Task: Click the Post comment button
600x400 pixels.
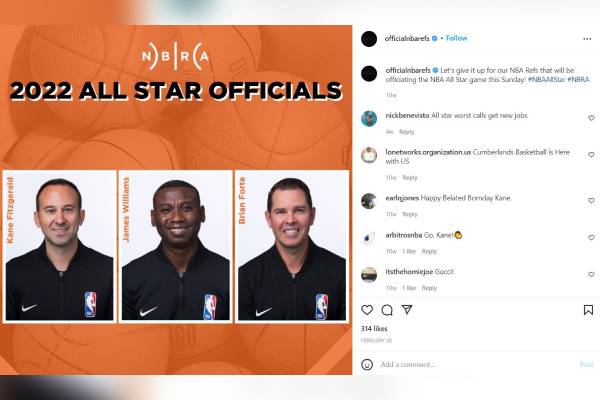Action: [x=586, y=364]
